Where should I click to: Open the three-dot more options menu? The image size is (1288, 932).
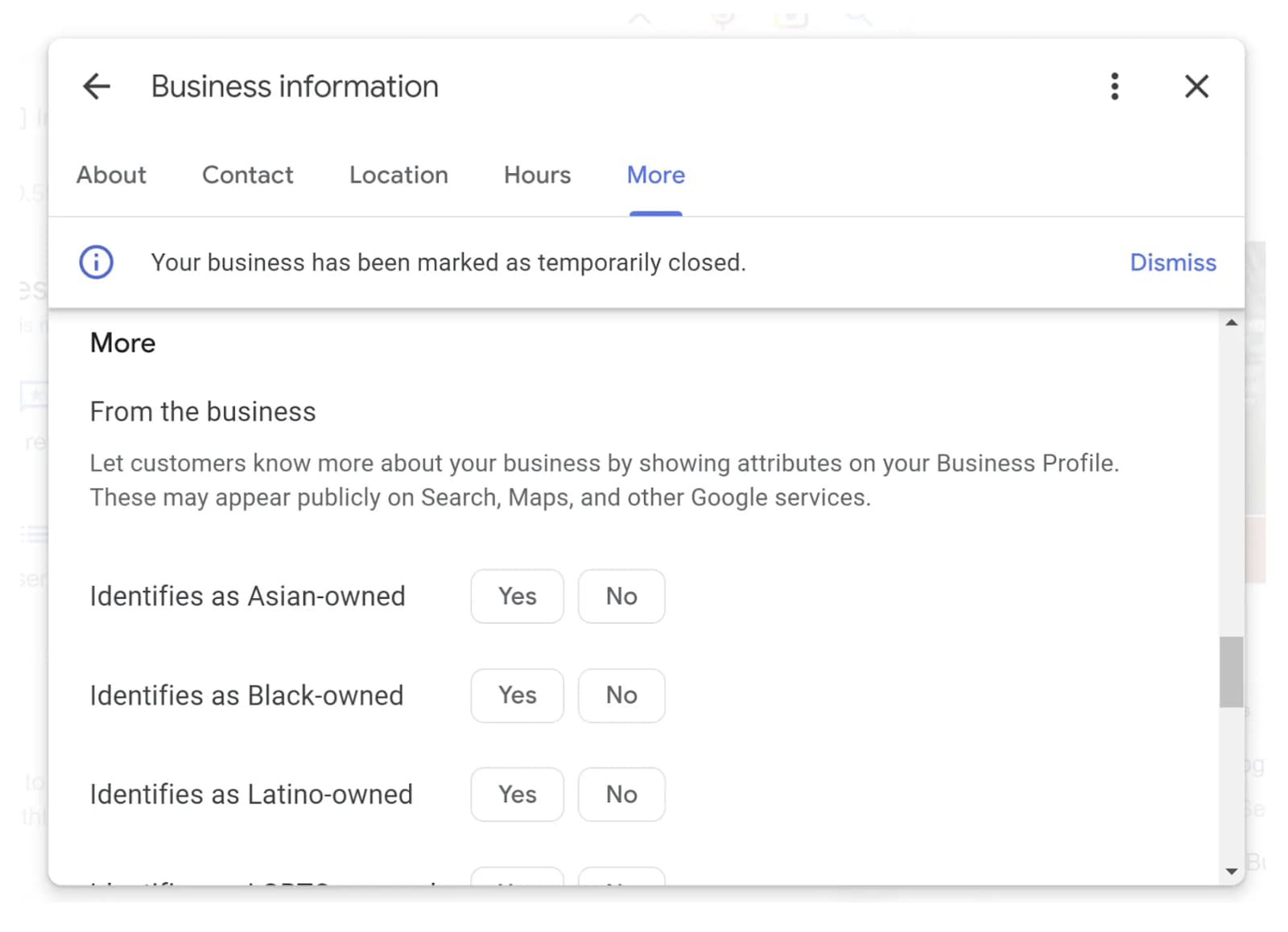click(x=1114, y=86)
